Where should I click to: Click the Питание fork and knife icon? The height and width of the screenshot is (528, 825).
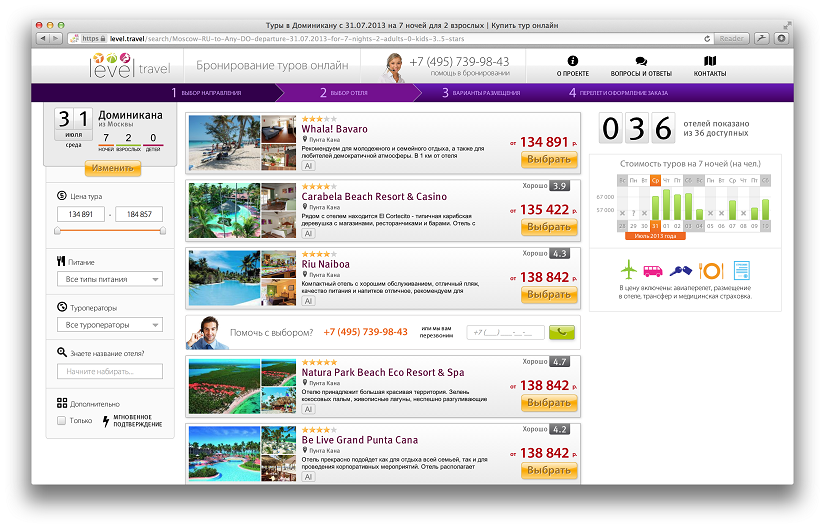[61, 261]
